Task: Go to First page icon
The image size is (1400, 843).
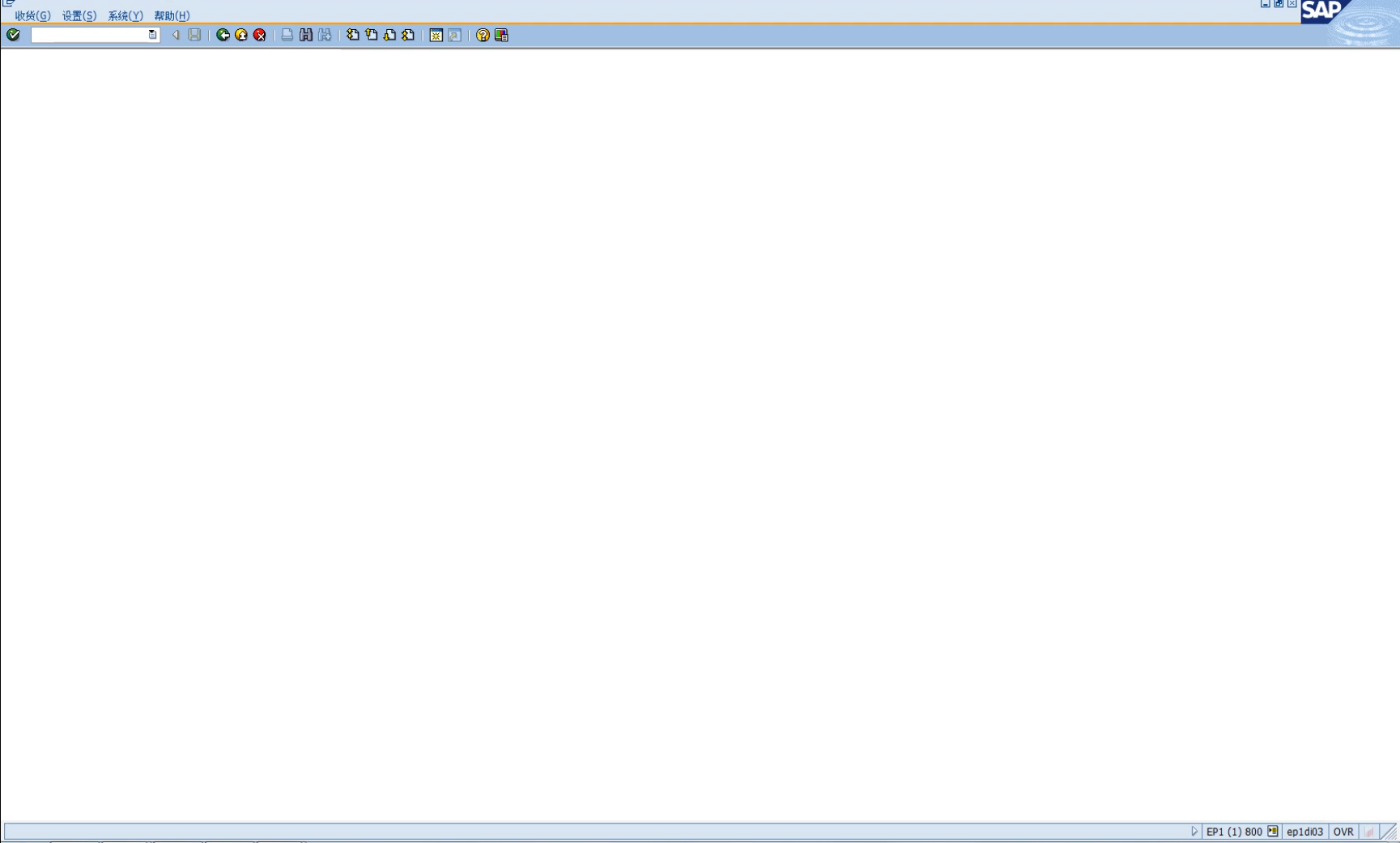Action: [352, 35]
